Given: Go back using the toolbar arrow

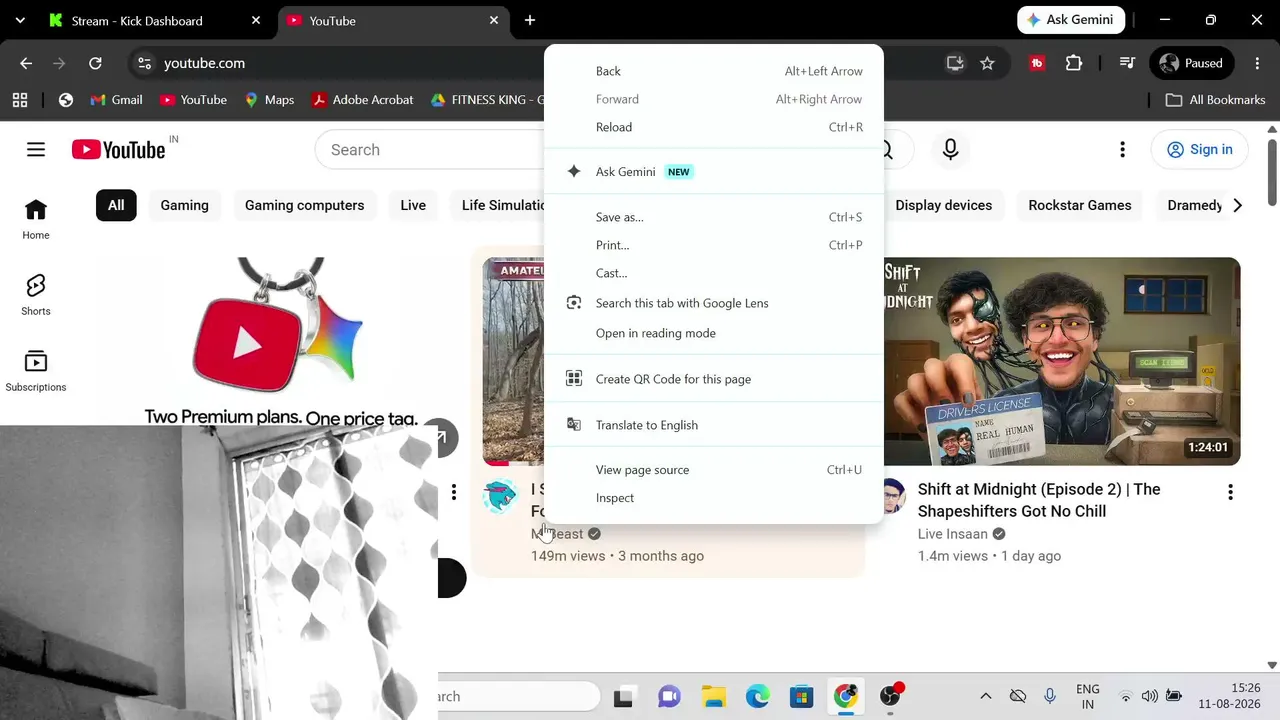Looking at the screenshot, I should pyautogui.click(x=26, y=63).
